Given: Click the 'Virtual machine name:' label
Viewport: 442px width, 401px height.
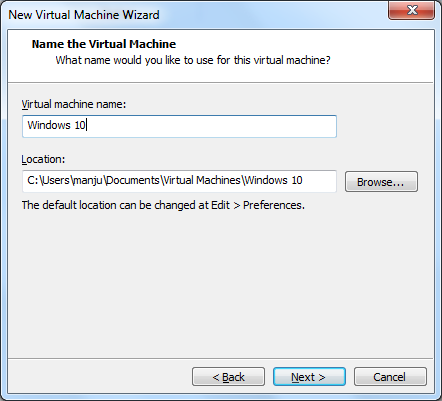Looking at the screenshot, I should pyautogui.click(x=74, y=104).
